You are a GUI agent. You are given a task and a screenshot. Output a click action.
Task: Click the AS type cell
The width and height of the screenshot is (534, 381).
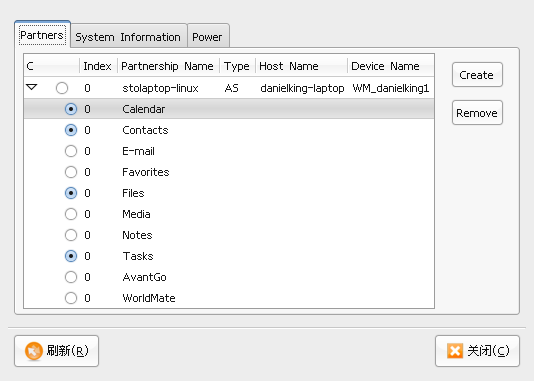coord(232,88)
